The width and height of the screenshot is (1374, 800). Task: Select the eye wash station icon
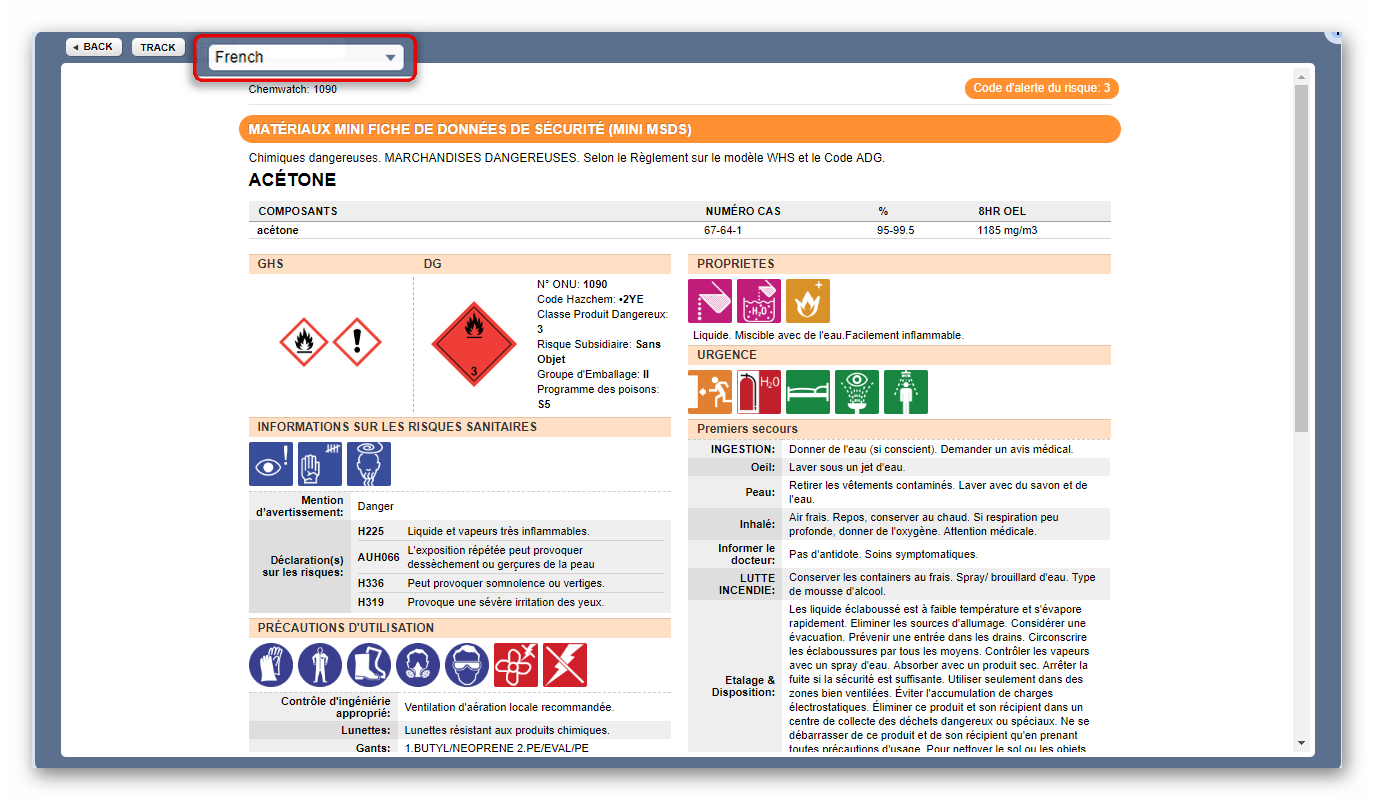pos(856,391)
